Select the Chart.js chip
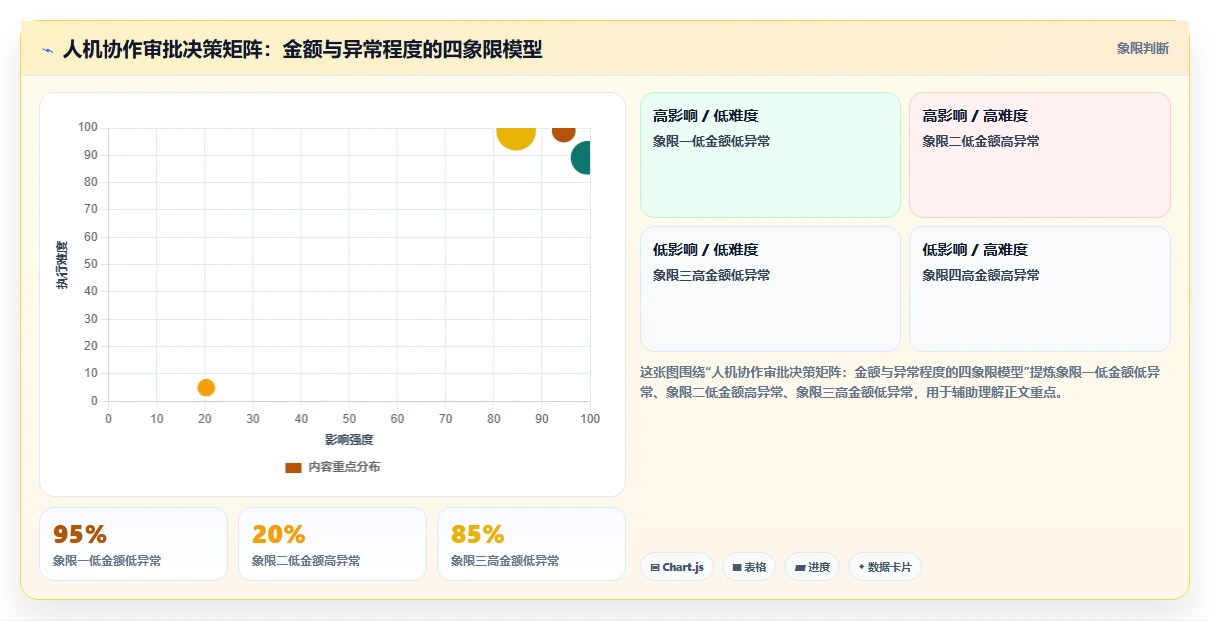This screenshot has width=1210, height=621. tap(677, 567)
